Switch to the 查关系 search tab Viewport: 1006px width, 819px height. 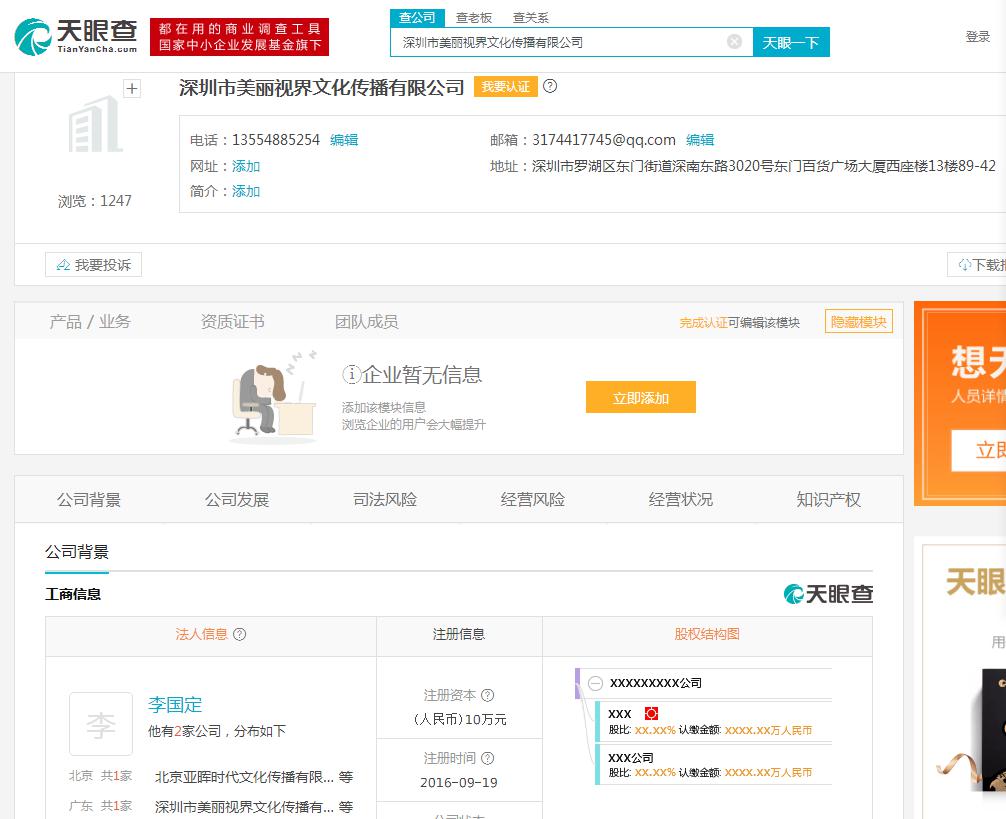[x=531, y=18]
